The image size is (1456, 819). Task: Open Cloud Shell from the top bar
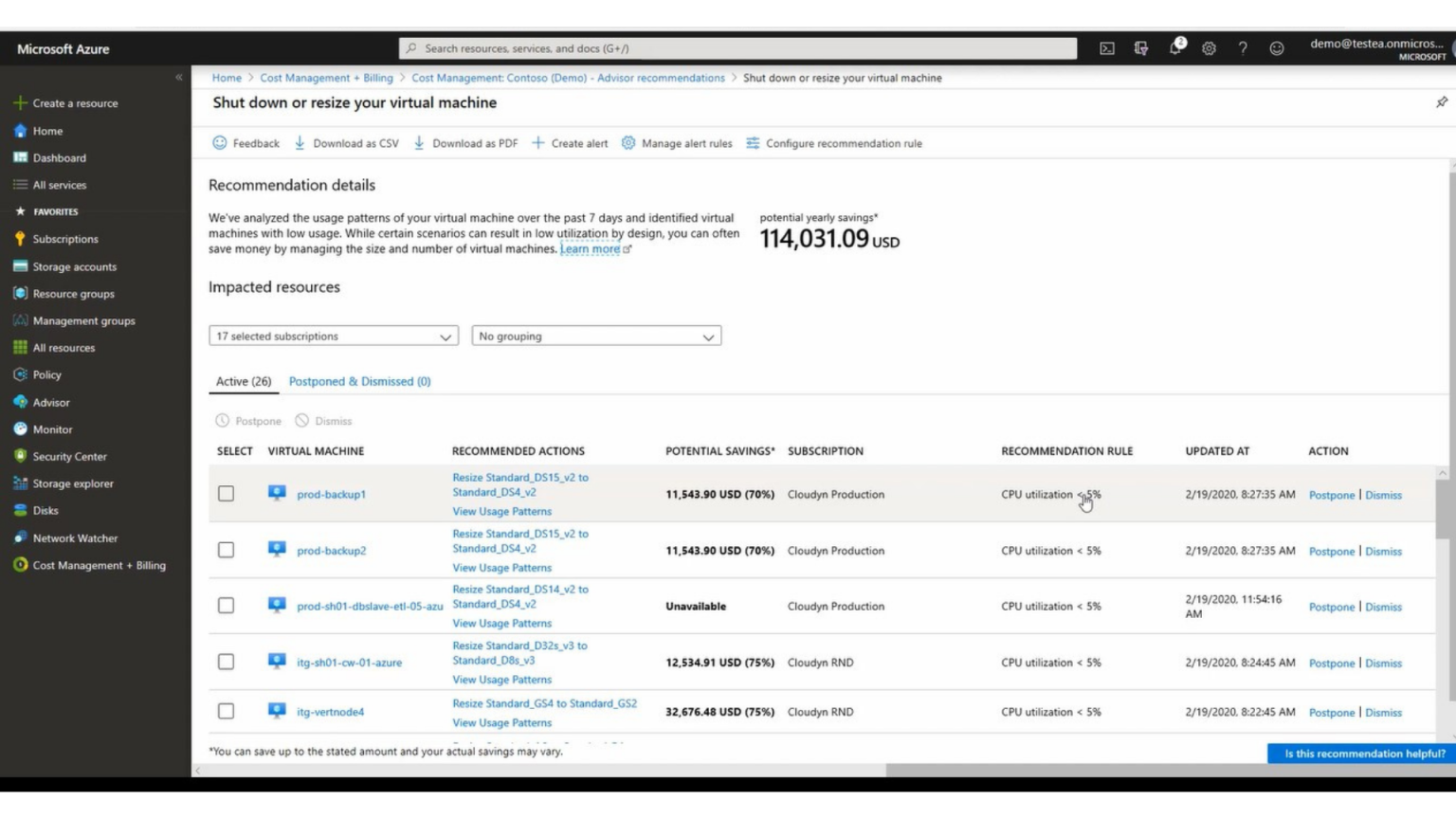click(1106, 48)
